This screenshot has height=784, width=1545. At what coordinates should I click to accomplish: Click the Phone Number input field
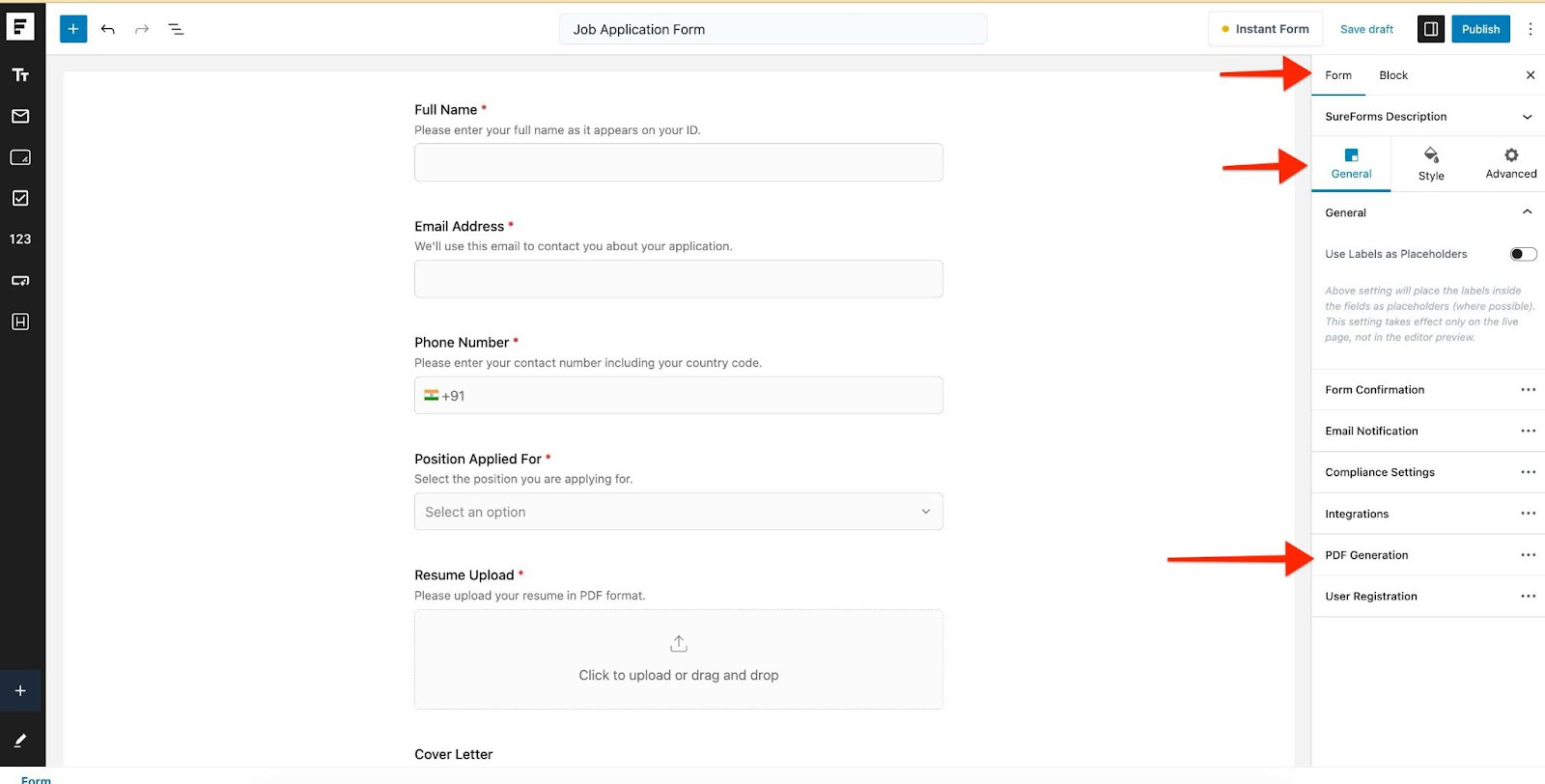[x=679, y=396]
